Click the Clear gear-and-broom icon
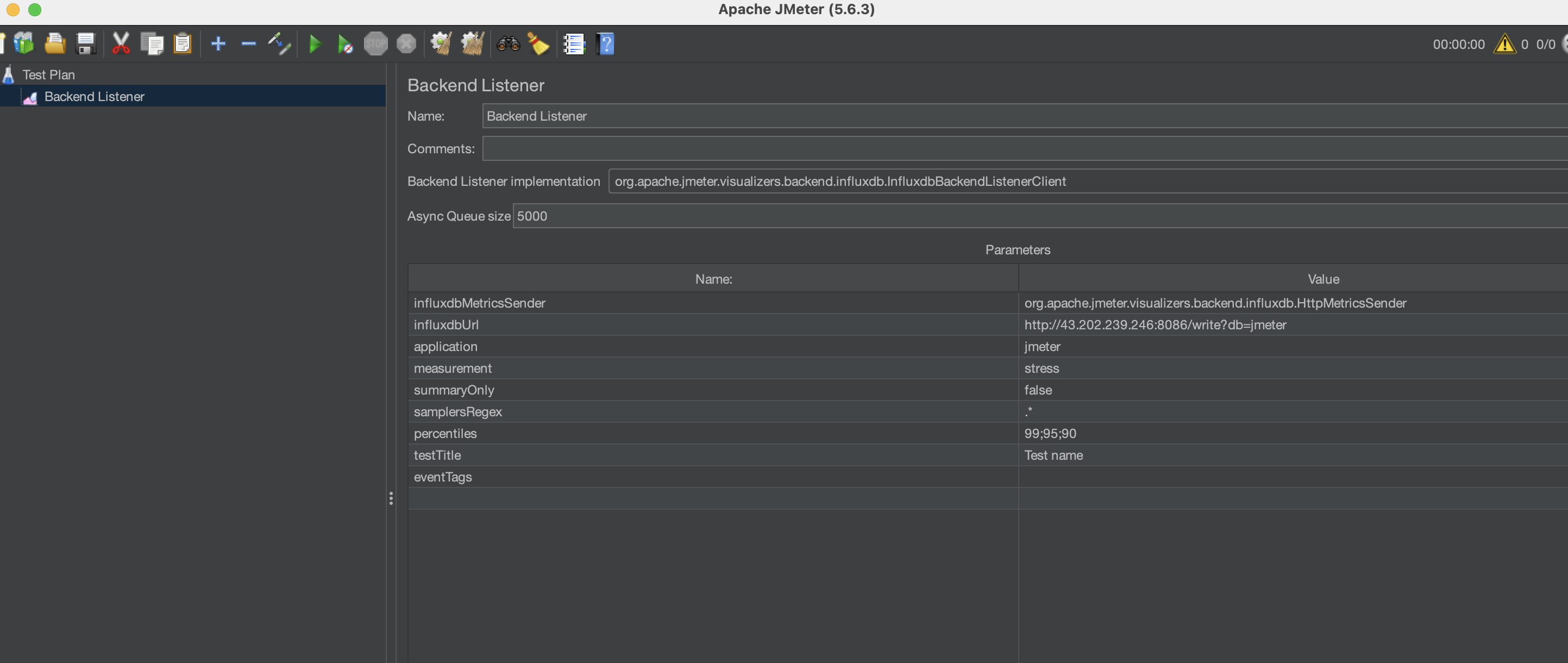This screenshot has height=663, width=1568. tap(441, 44)
